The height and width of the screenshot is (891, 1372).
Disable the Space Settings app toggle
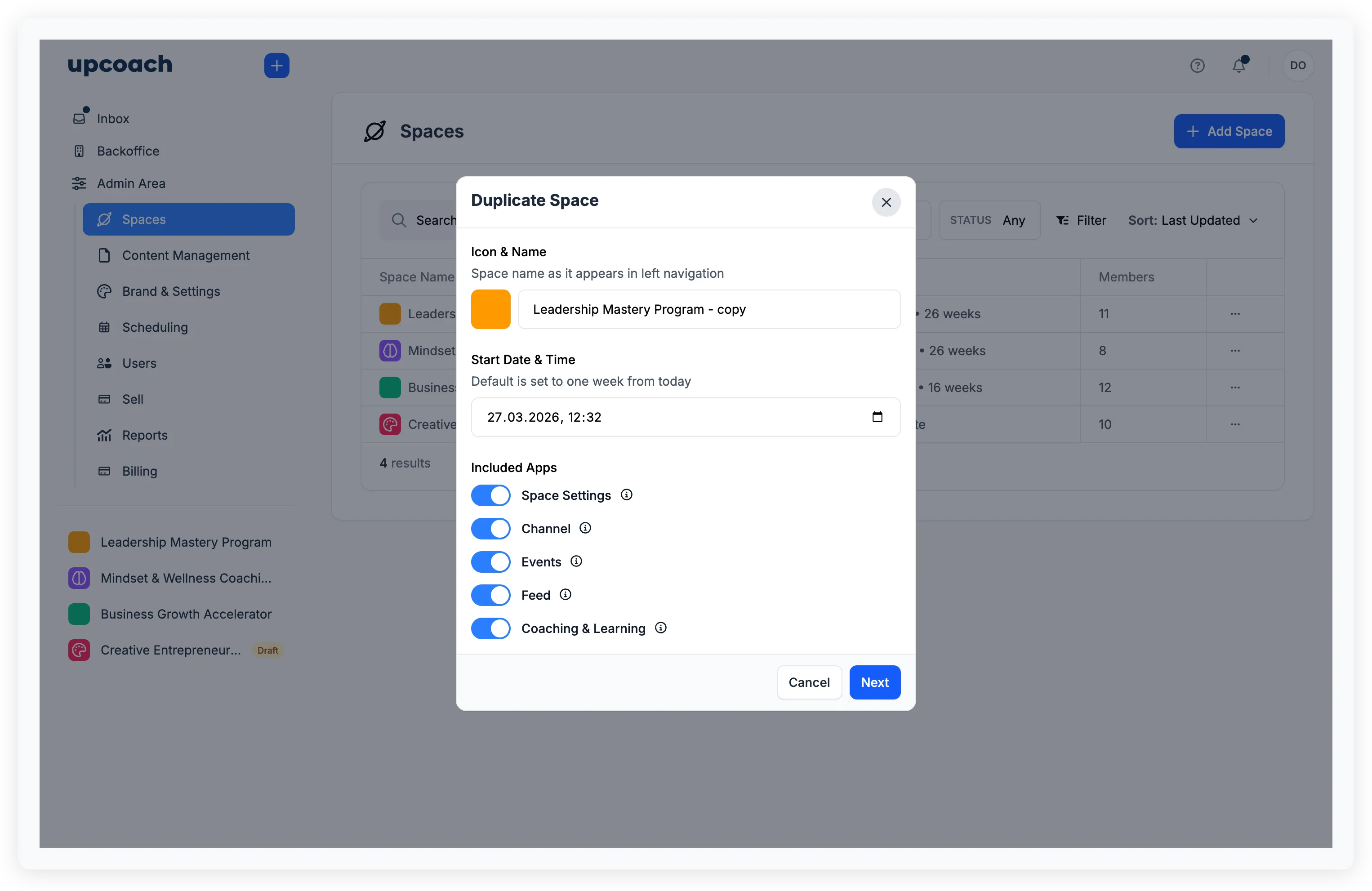[x=490, y=495]
